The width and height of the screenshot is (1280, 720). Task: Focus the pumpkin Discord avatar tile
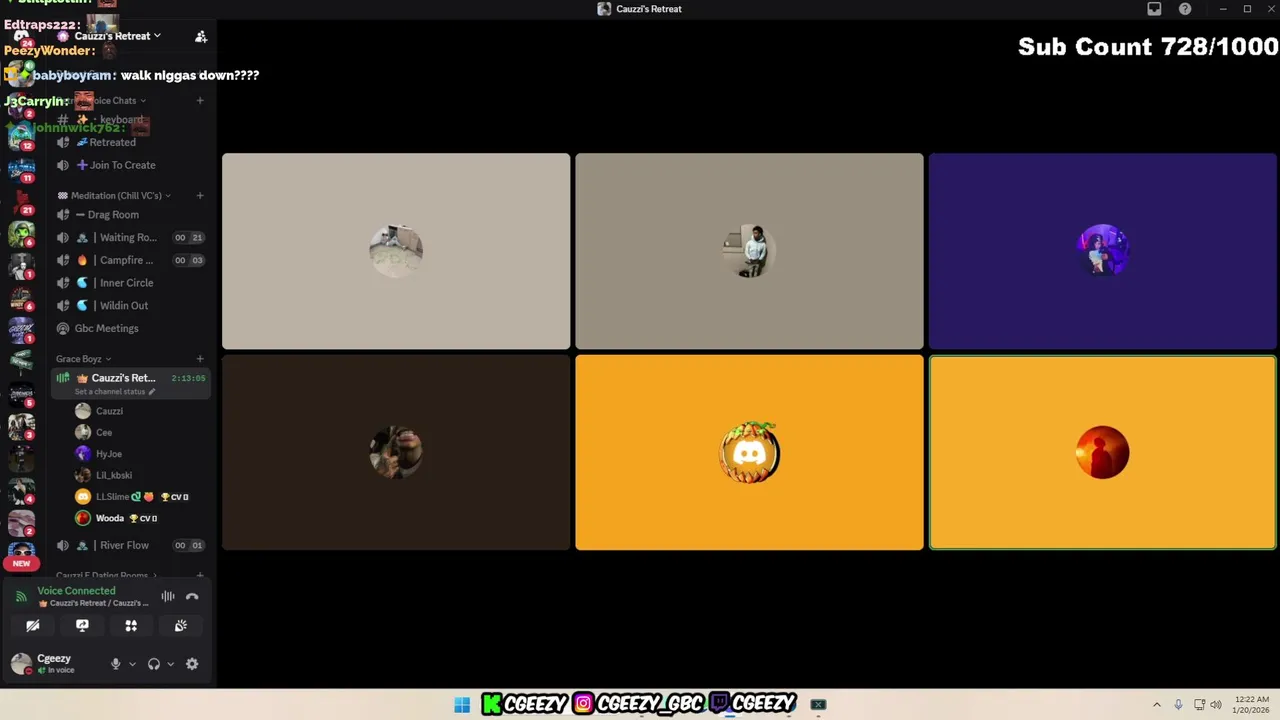[x=749, y=453]
